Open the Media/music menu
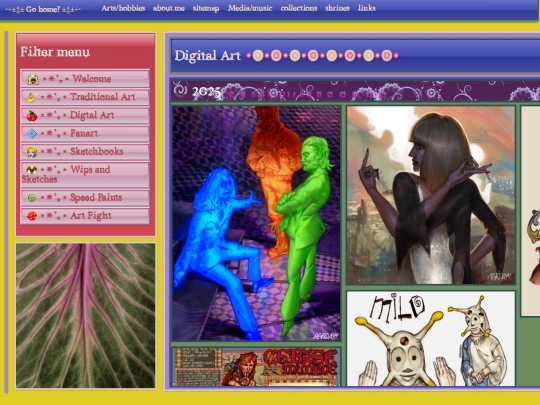The width and height of the screenshot is (540, 405). (250, 8)
